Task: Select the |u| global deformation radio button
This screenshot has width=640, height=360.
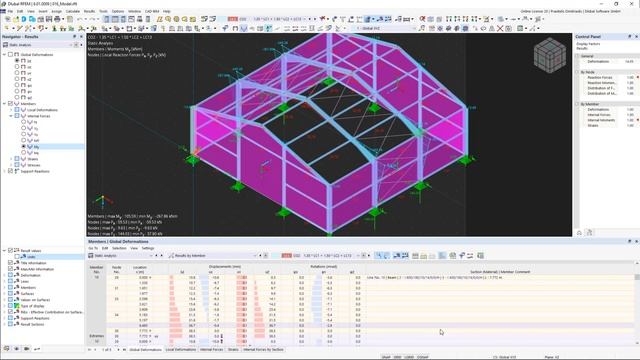Action: [x=17, y=60]
